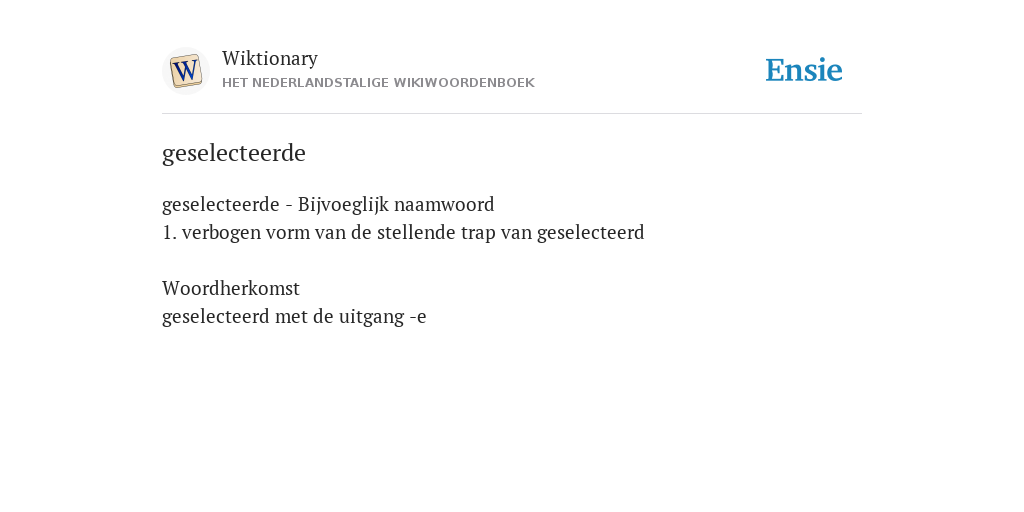Click the 'geselecteerde' page heading

point(234,153)
